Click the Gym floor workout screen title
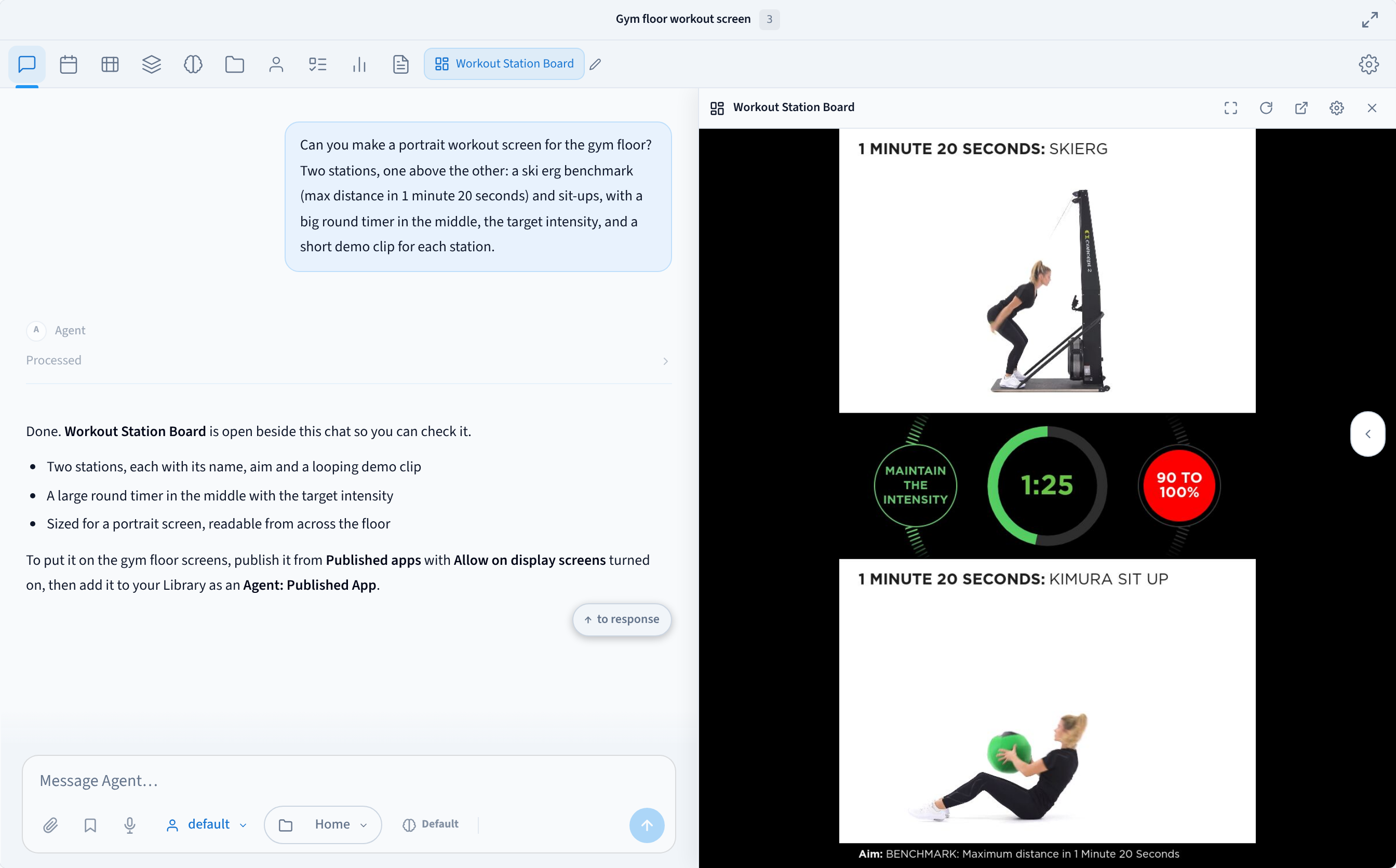The width and height of the screenshot is (1396, 868). (683, 20)
